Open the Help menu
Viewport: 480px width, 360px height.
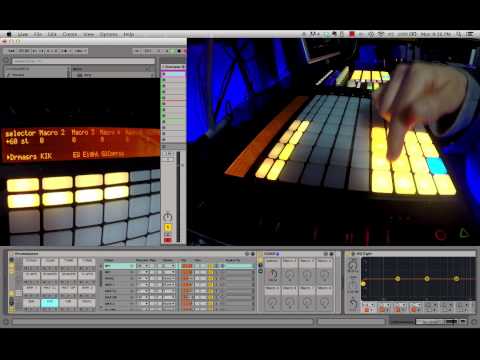click(x=129, y=34)
